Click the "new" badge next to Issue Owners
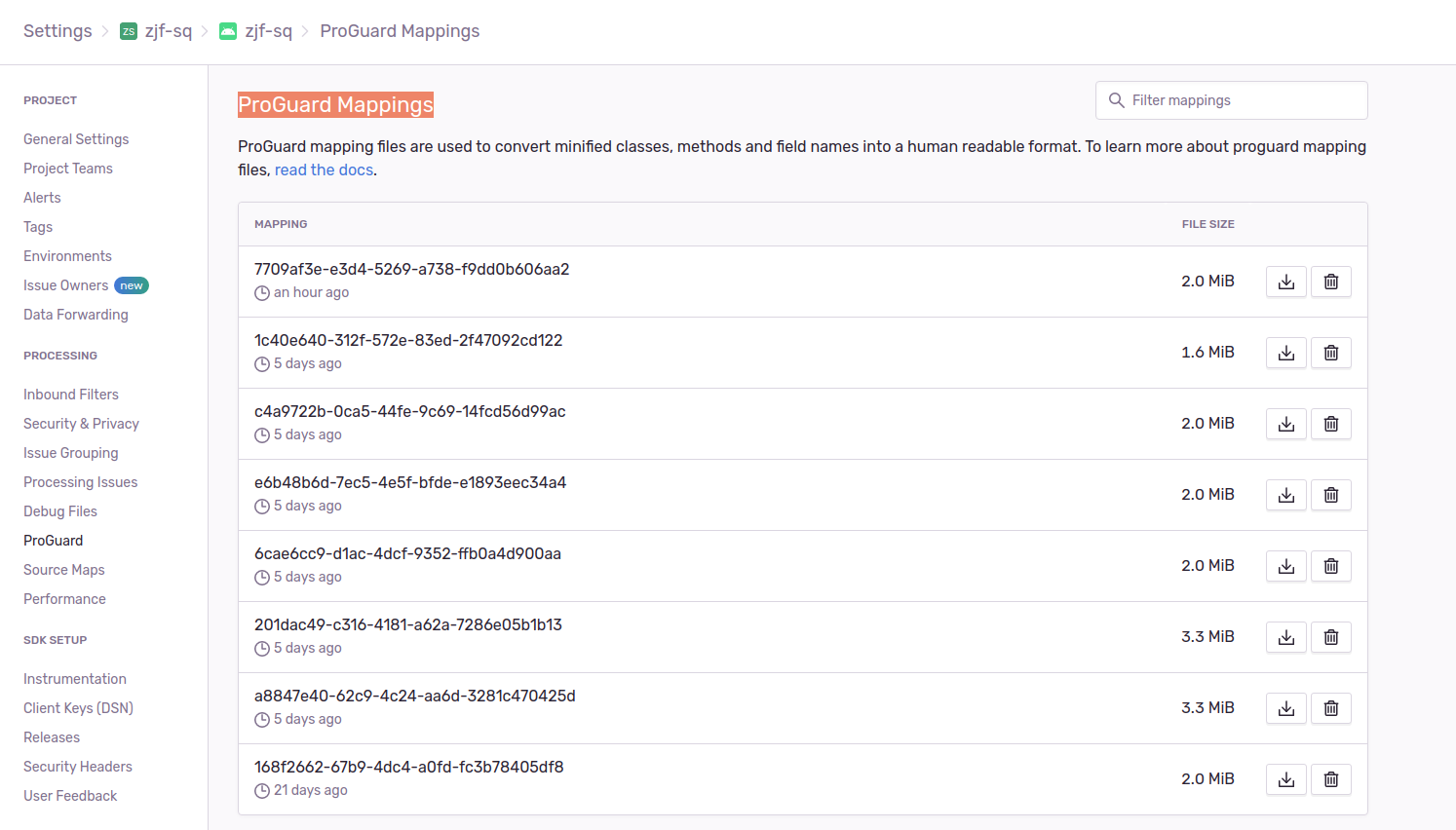1456x830 pixels. point(131,284)
